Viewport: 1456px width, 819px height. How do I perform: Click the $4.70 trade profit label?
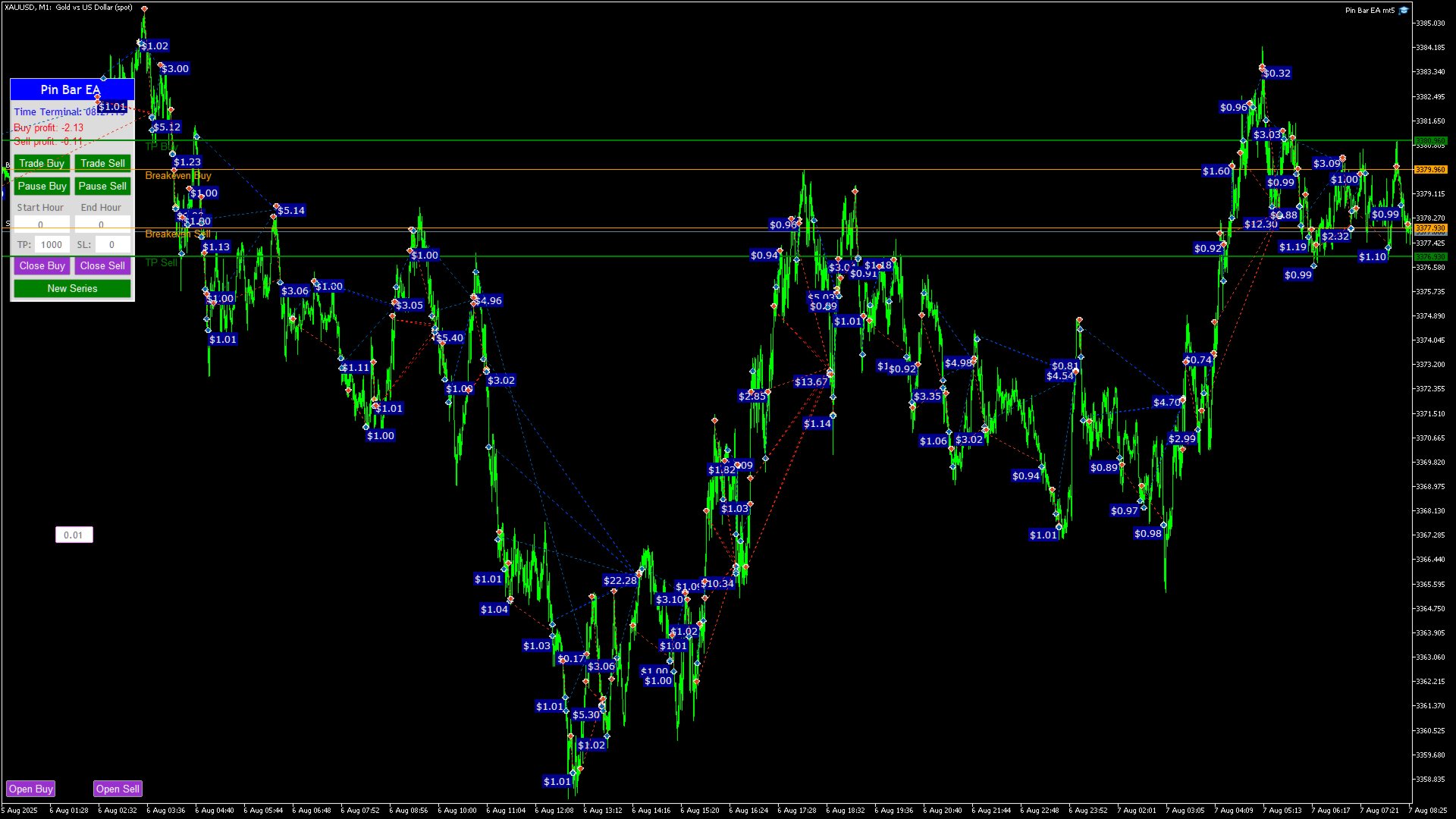pos(1167,403)
